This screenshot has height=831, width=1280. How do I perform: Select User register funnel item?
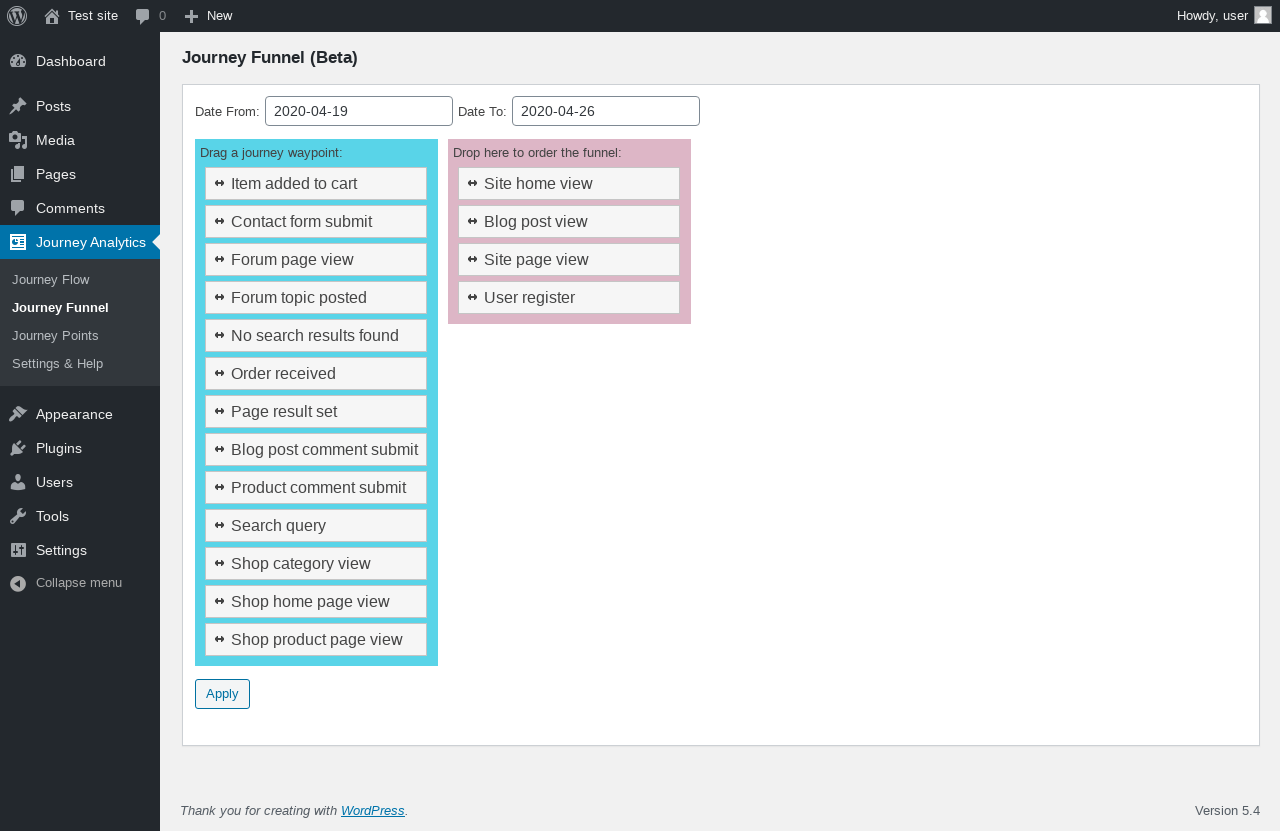tap(569, 297)
